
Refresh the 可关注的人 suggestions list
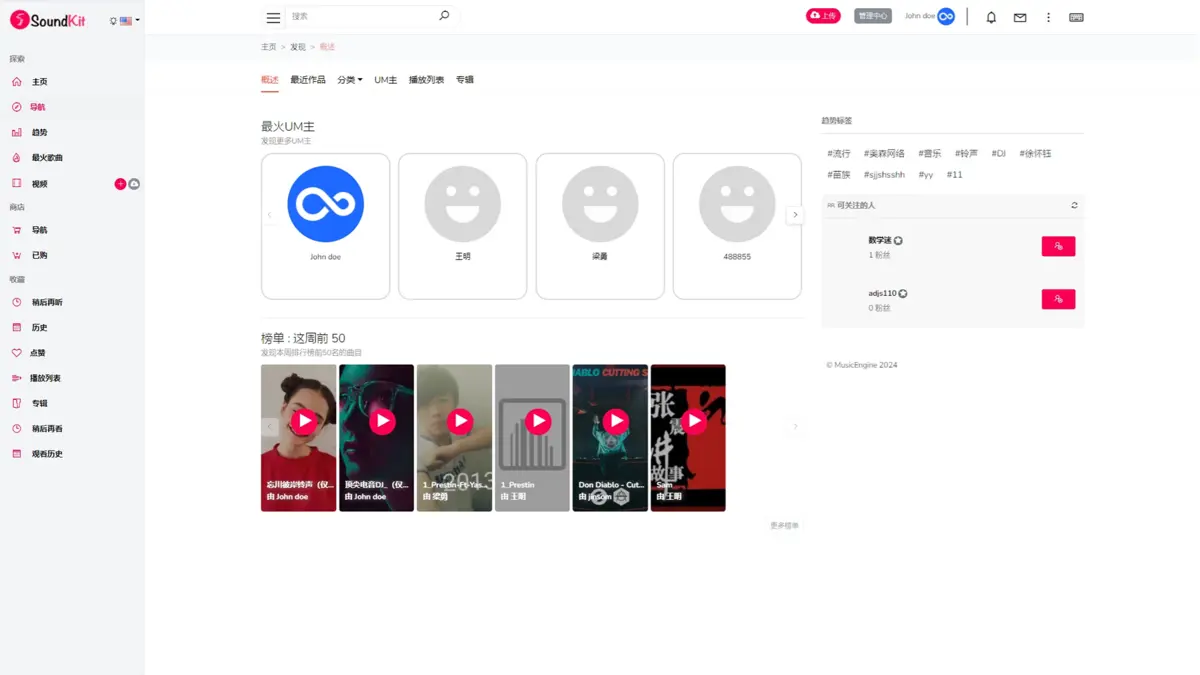[x=1074, y=205]
